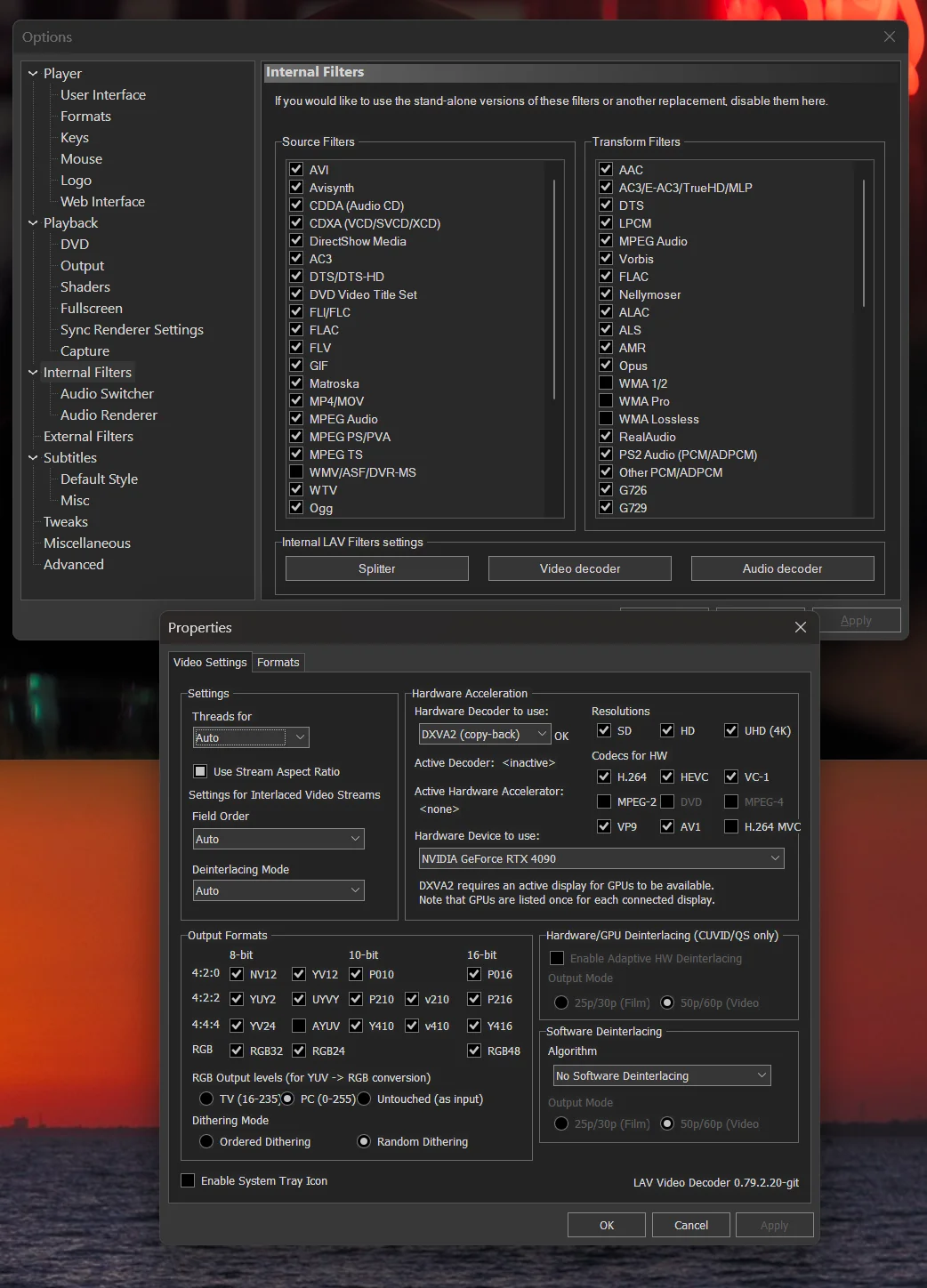The height and width of the screenshot is (1288, 927).
Task: Toggle the Use Stream Aspect Ratio checkbox
Action: pos(200,771)
